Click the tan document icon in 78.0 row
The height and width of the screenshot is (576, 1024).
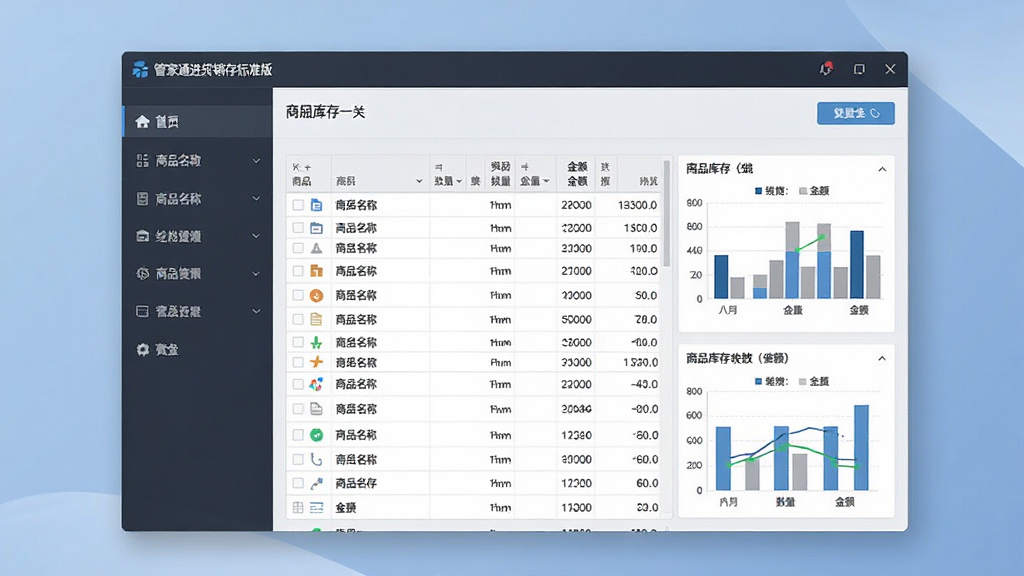pyautogui.click(x=317, y=319)
